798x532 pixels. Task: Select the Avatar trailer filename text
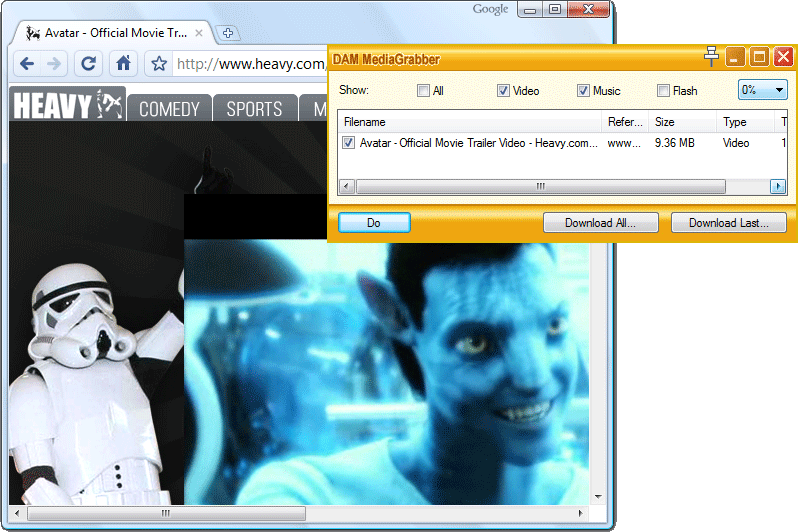(478, 143)
